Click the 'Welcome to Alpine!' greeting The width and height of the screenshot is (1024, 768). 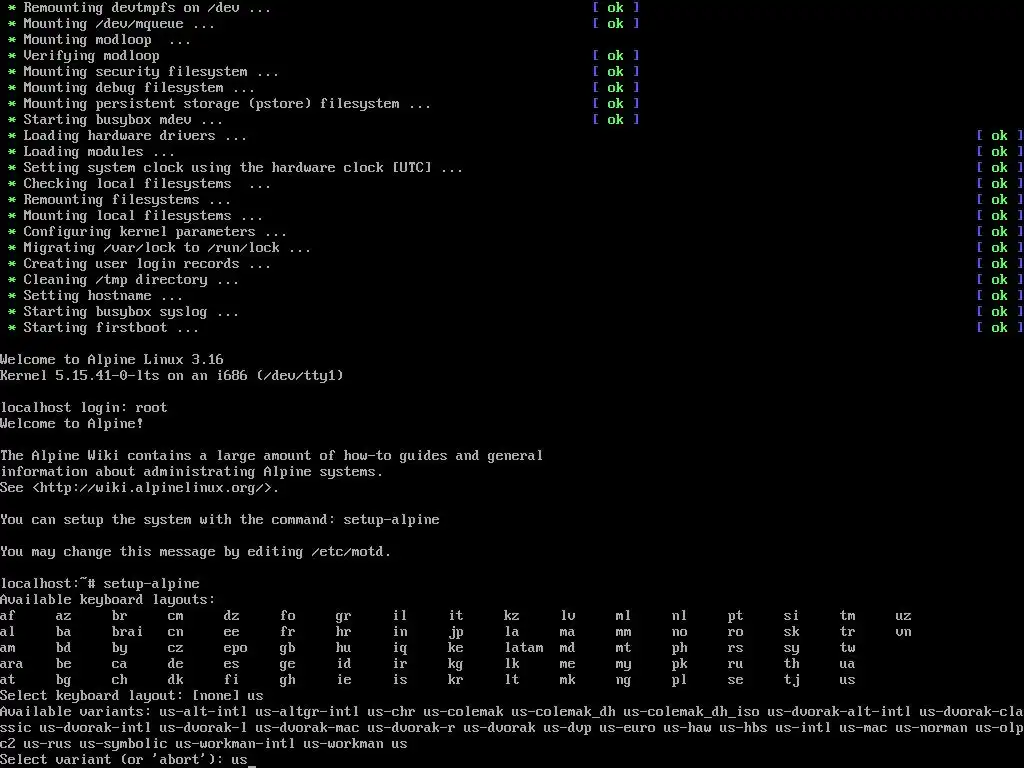point(72,423)
